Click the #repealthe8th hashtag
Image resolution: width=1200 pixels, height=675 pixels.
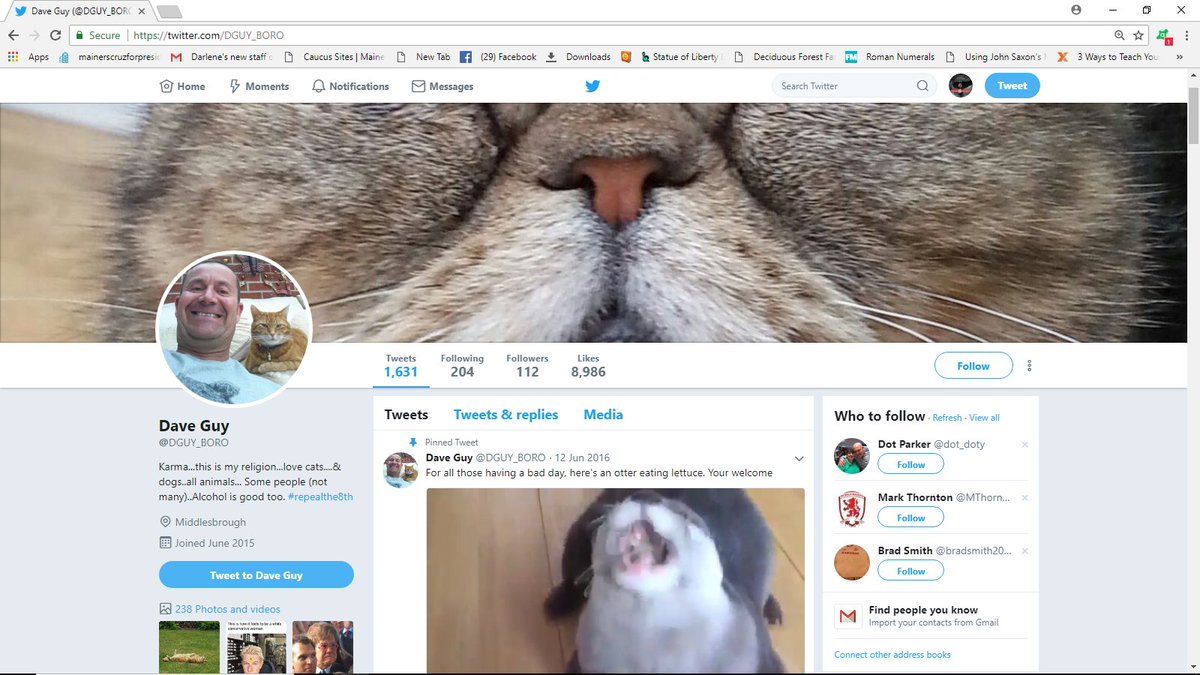point(320,497)
